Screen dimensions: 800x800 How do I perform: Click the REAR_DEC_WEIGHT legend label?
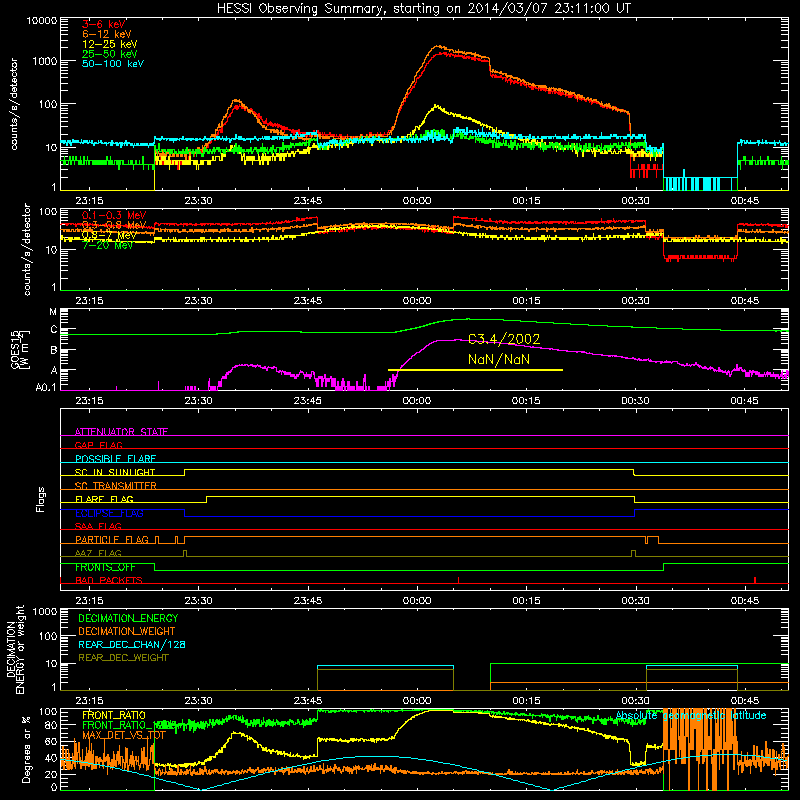pos(123,658)
